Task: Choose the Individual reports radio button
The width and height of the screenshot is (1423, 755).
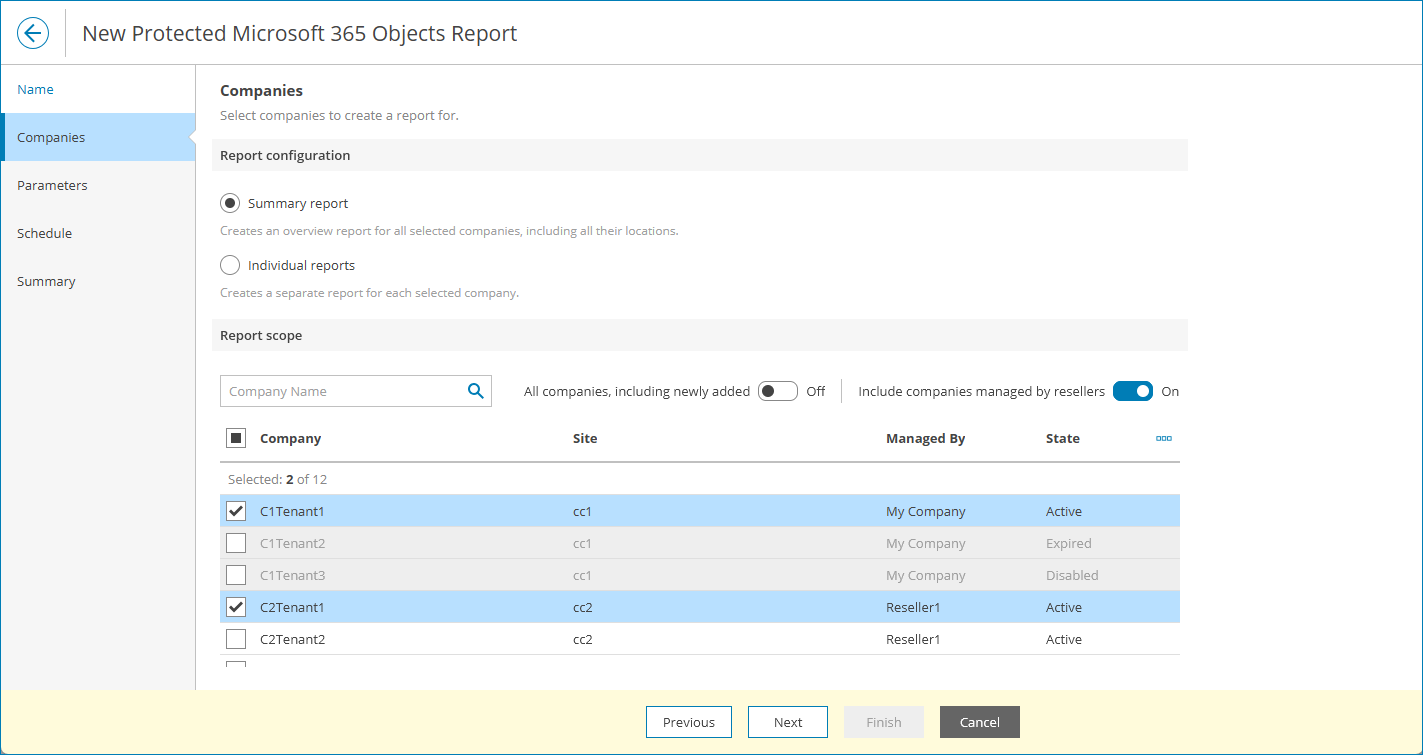Action: [x=230, y=265]
